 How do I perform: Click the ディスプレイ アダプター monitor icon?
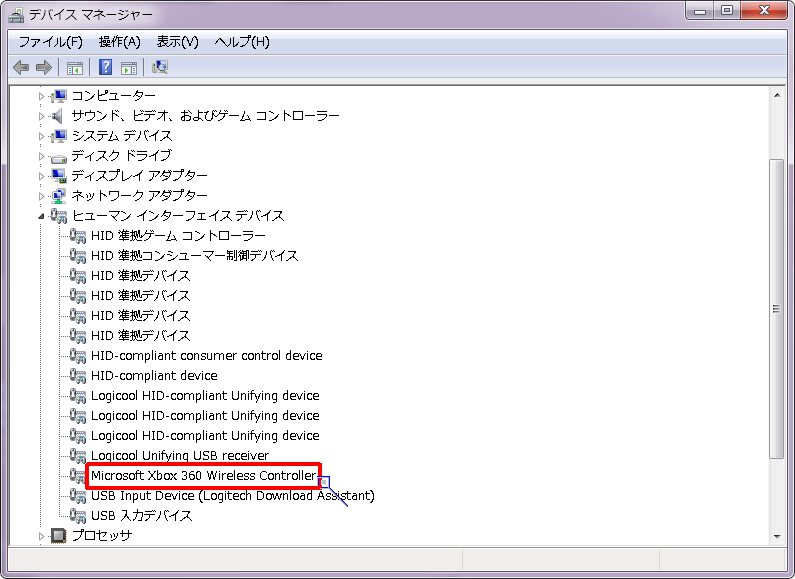(59, 176)
